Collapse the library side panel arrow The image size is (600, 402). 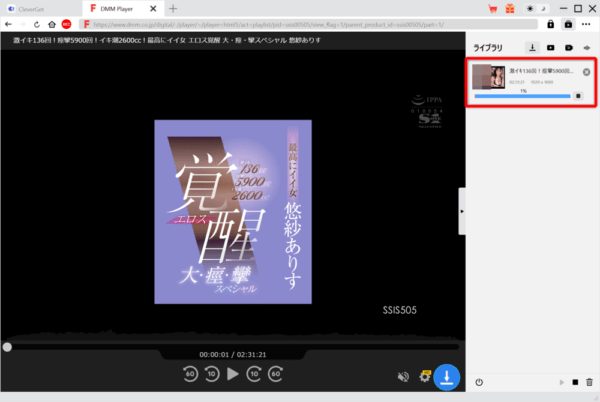coord(462,211)
